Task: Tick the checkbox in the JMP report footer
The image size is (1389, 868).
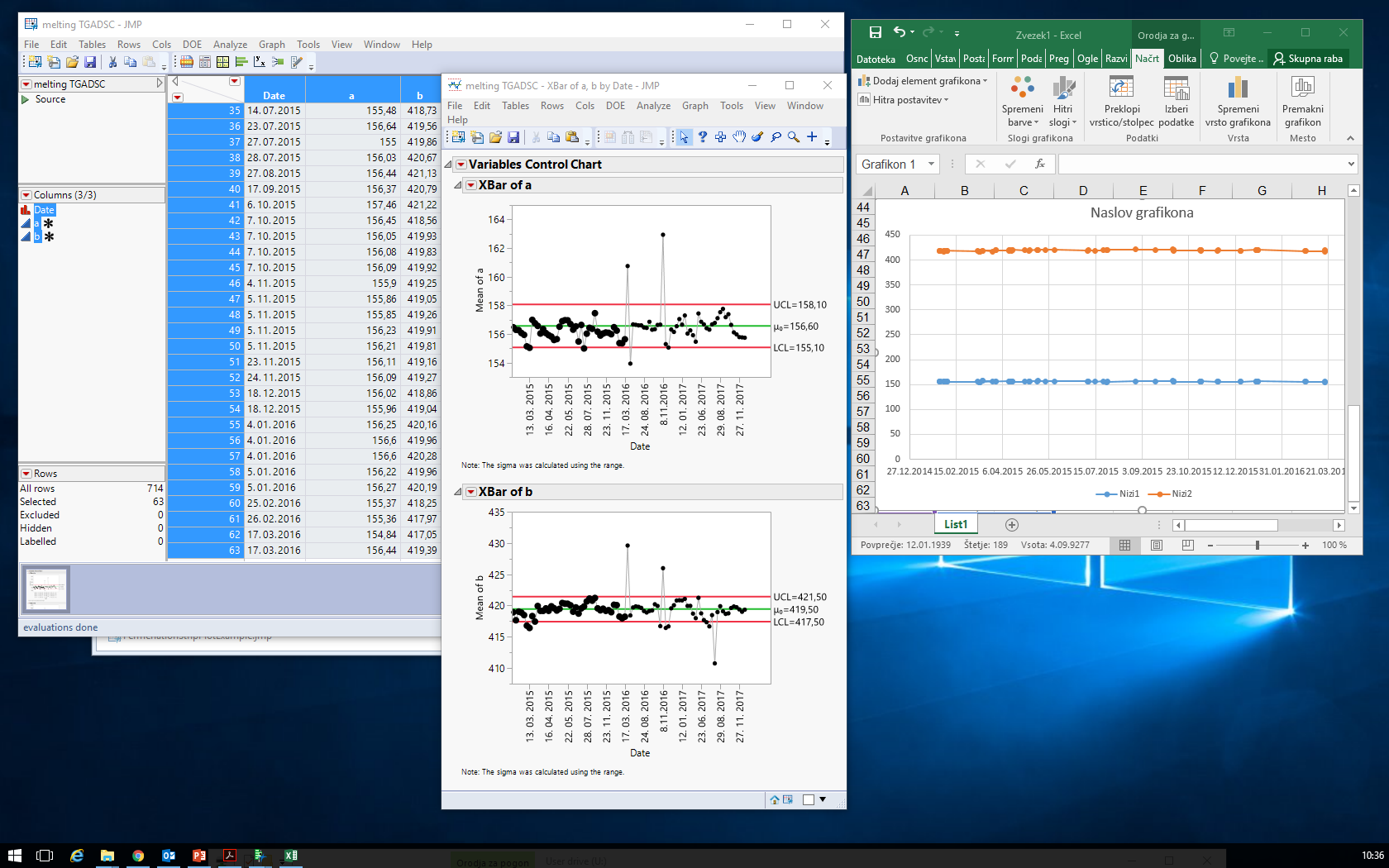Action: pyautogui.click(x=809, y=799)
